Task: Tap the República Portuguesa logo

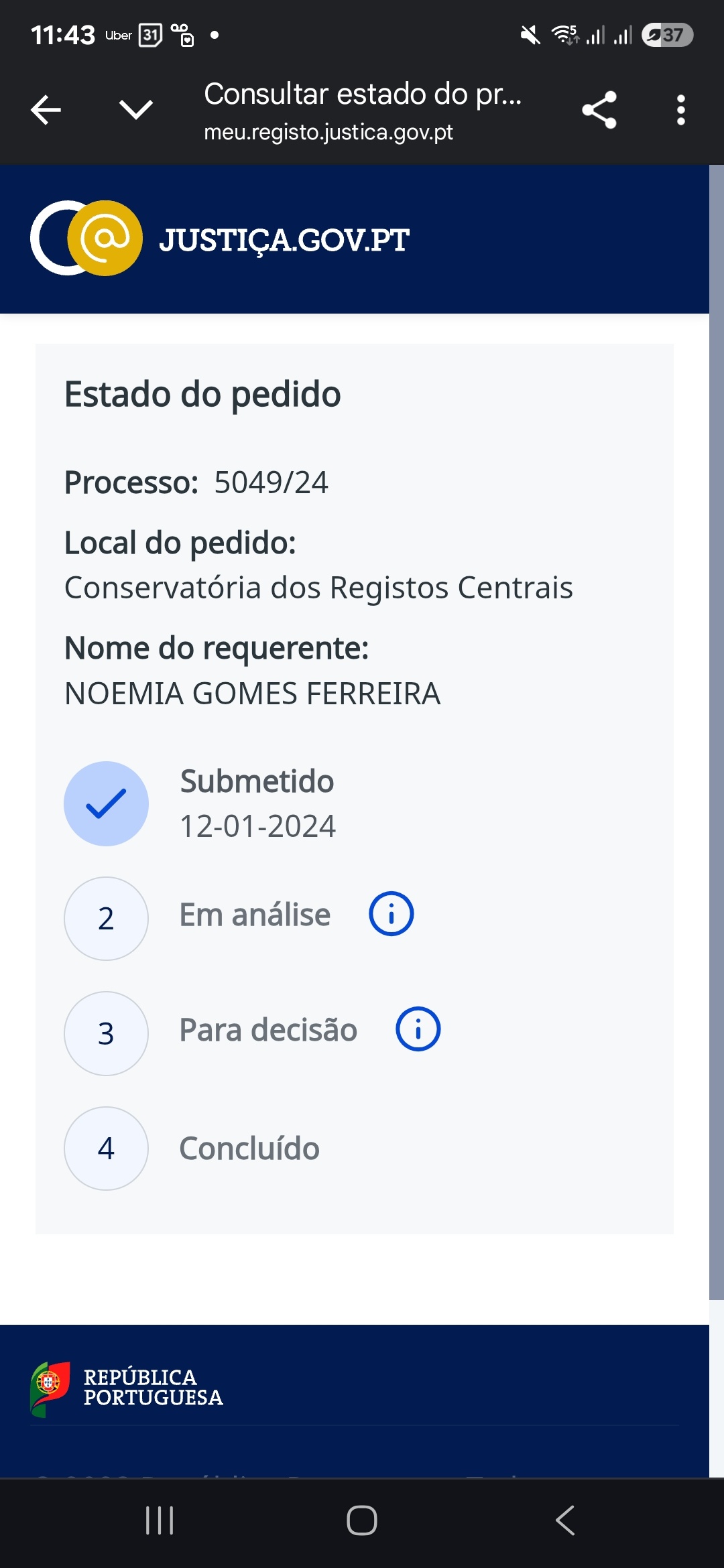Action: point(127,1388)
